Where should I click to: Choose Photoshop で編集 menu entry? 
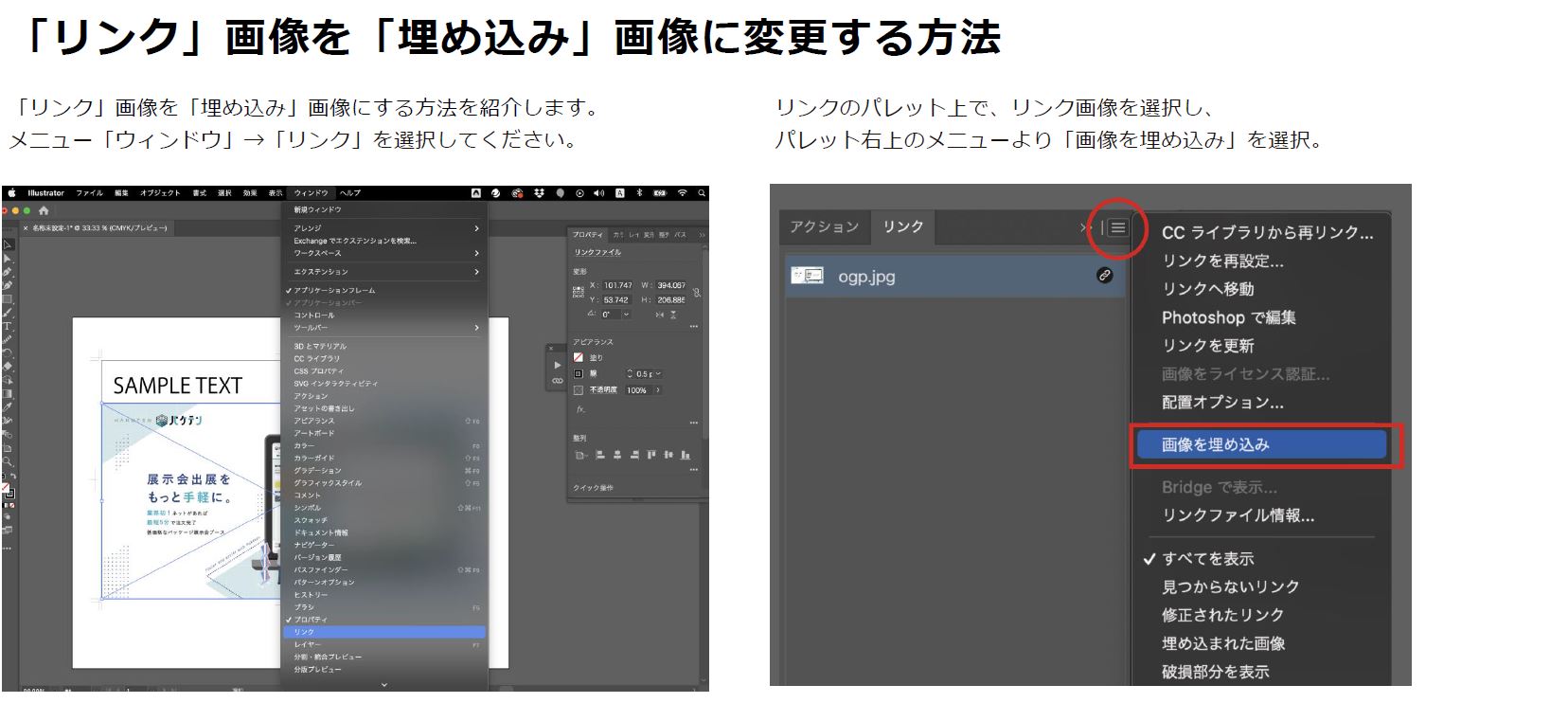pos(1229,317)
